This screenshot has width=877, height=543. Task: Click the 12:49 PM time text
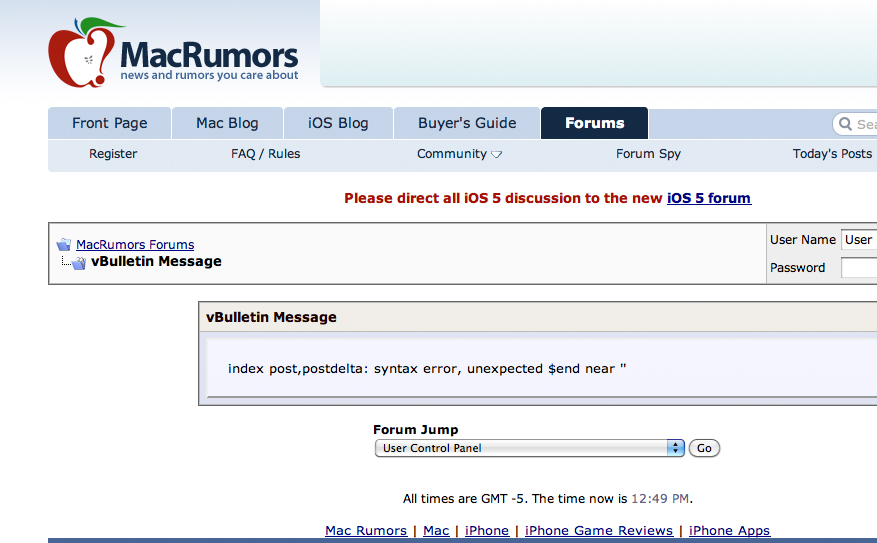tap(660, 499)
